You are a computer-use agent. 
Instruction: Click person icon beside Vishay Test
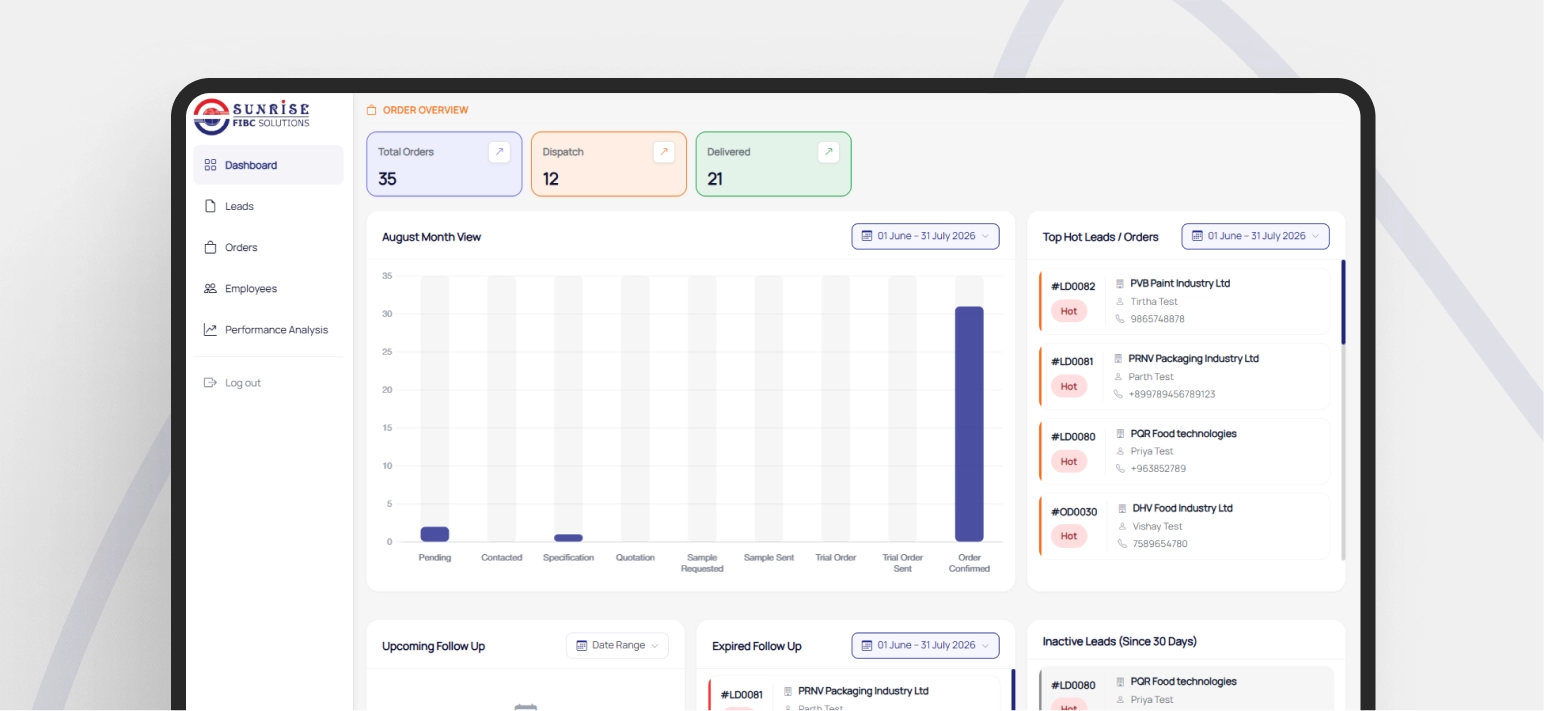coord(1122,526)
